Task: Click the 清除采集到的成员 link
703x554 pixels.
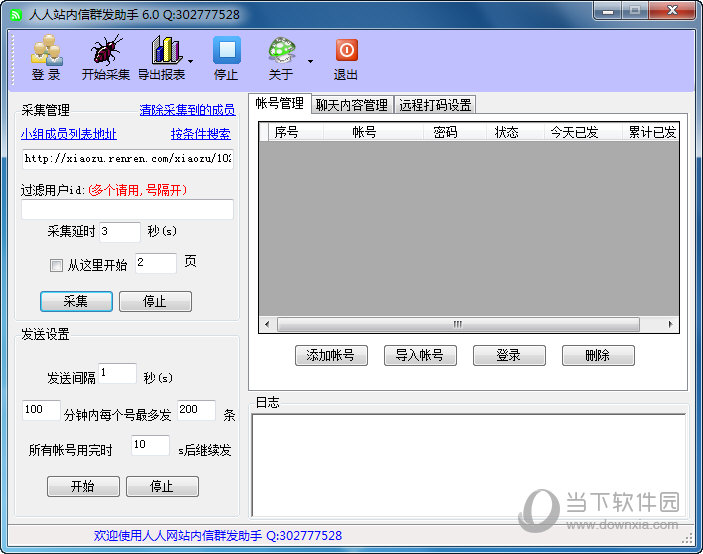Action: (x=187, y=110)
